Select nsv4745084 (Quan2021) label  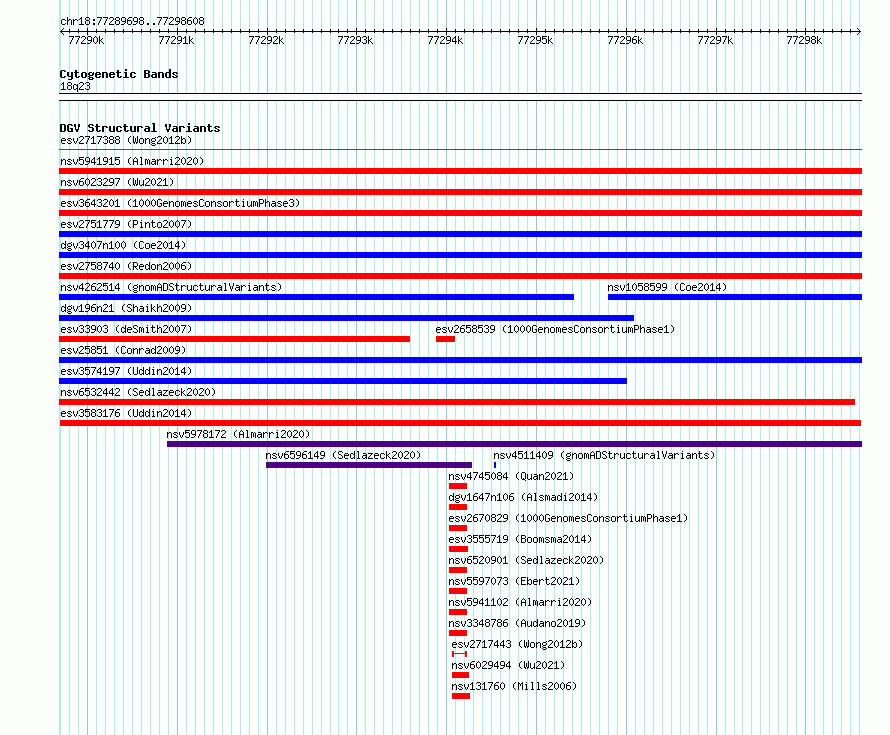[511, 476]
